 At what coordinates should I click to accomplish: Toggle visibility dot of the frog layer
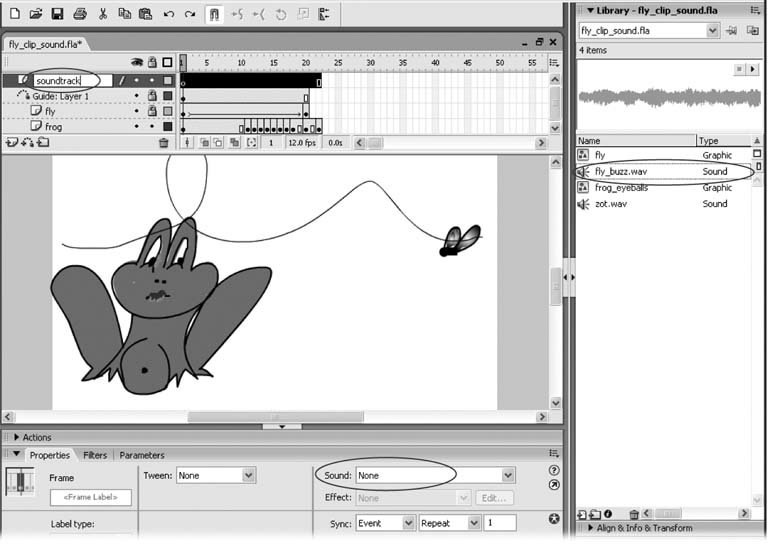[137, 127]
